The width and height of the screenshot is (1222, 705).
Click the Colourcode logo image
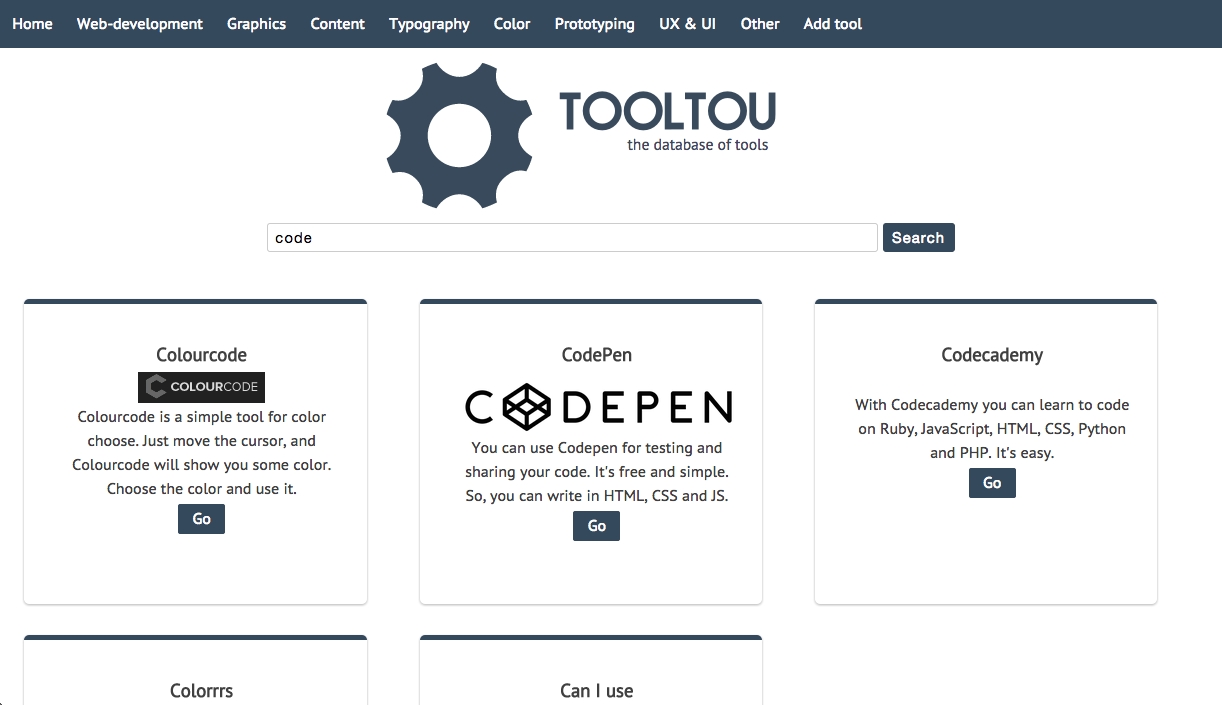201,387
